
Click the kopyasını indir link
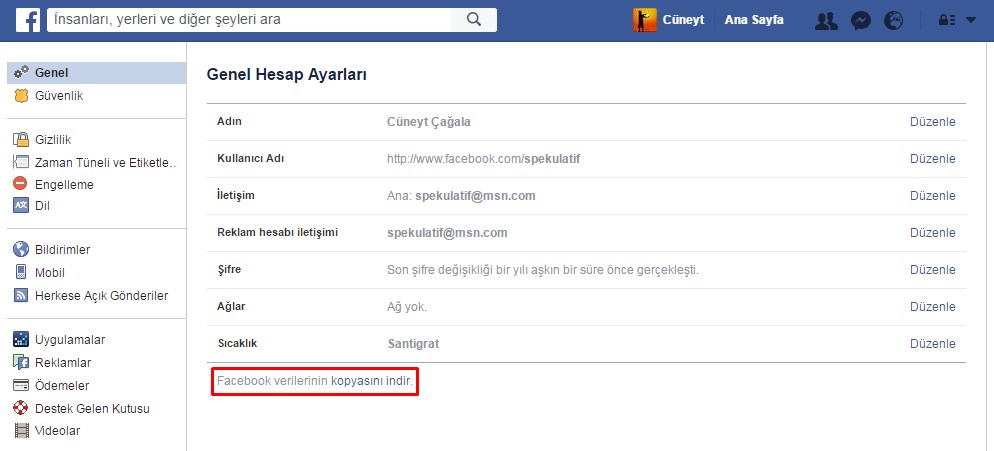(372, 381)
